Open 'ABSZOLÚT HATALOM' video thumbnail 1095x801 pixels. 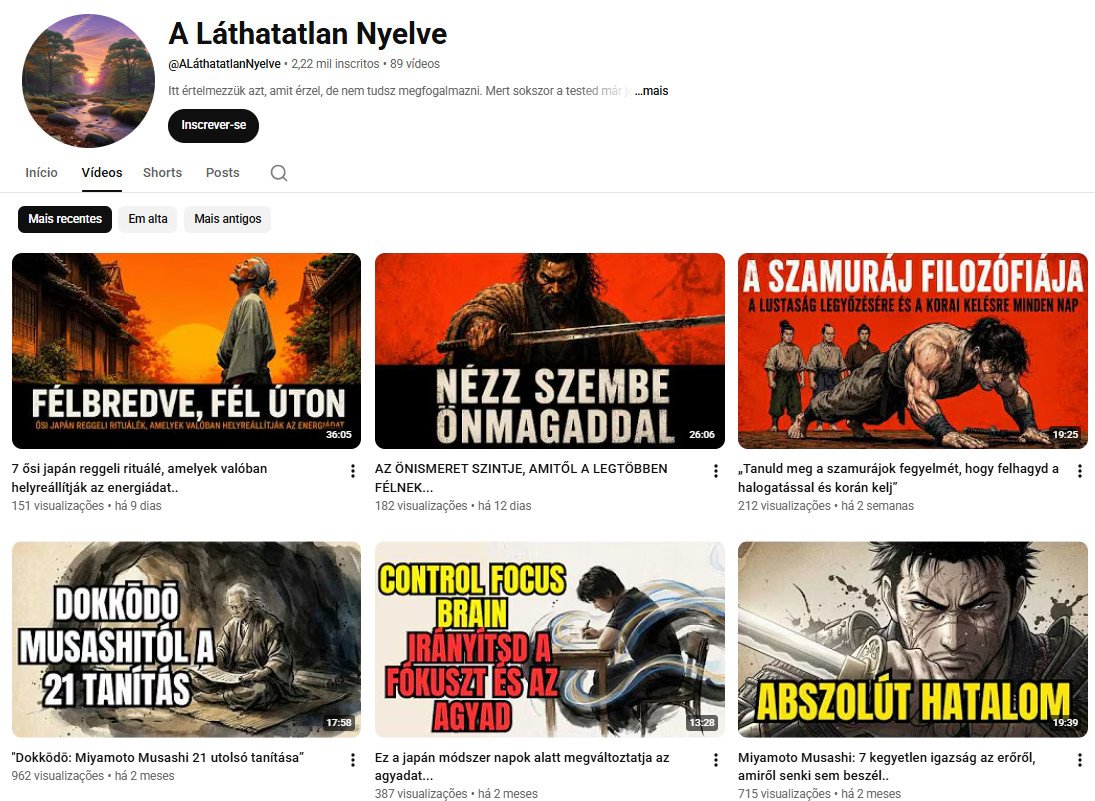(913, 639)
